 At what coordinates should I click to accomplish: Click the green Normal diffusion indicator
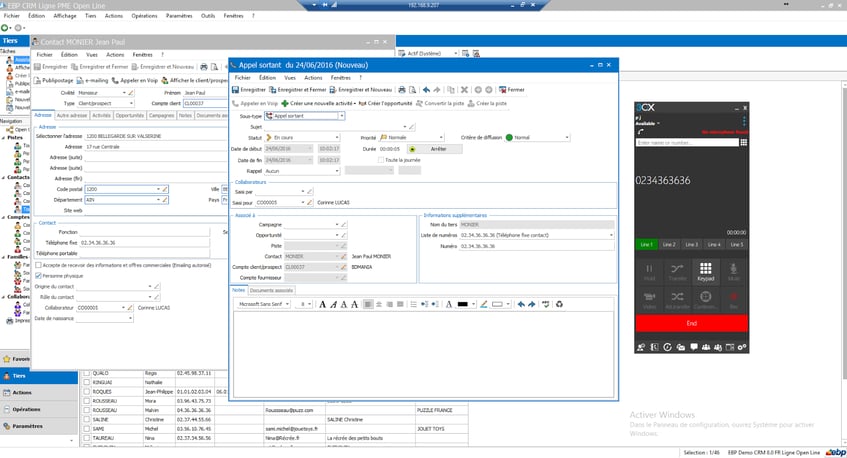click(x=509, y=138)
